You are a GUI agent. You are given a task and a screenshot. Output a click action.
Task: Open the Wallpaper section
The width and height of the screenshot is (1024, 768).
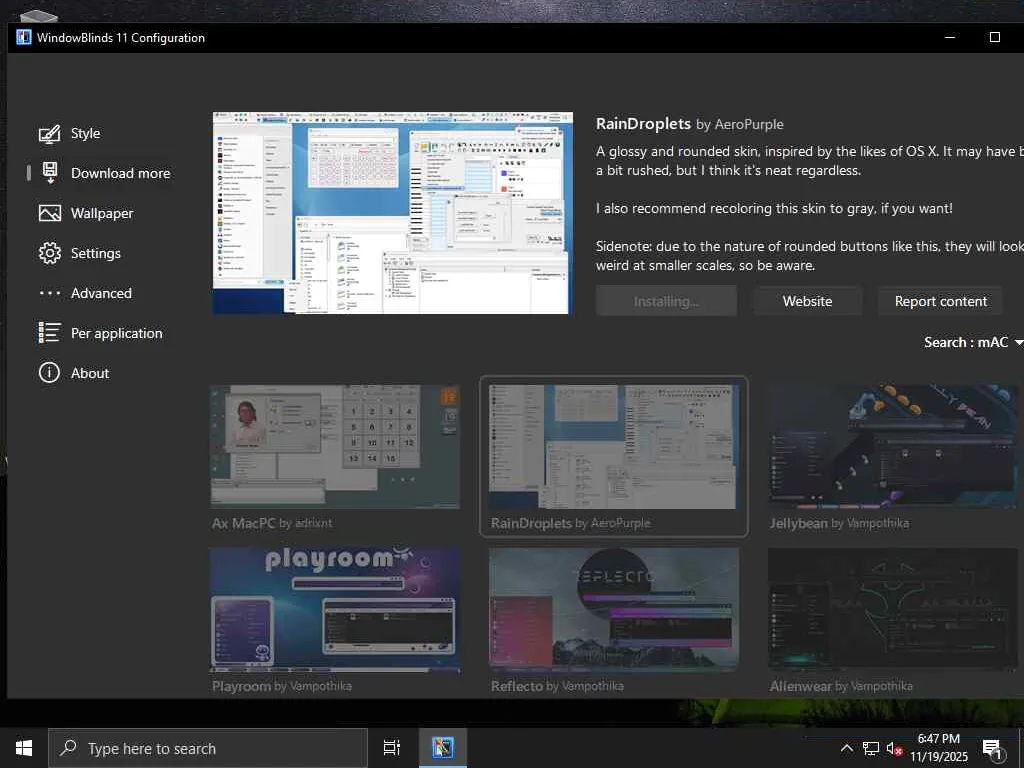click(102, 214)
